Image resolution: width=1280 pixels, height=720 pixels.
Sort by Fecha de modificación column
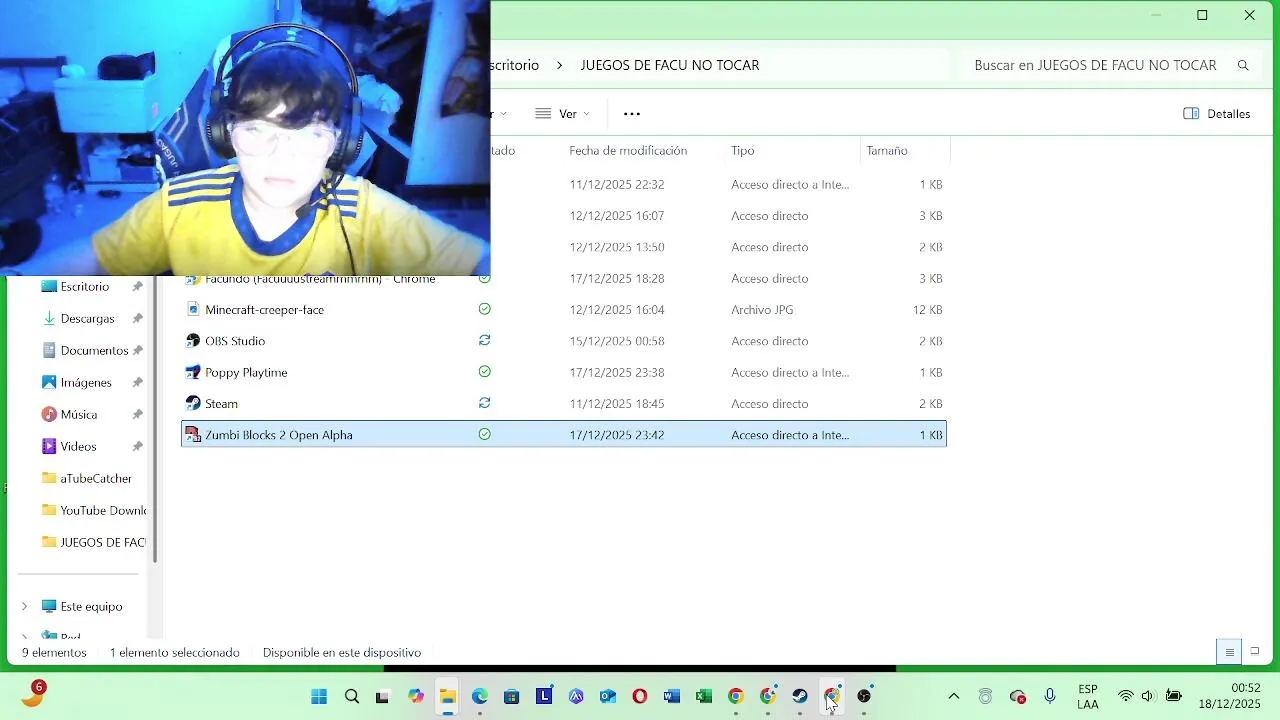(628, 151)
